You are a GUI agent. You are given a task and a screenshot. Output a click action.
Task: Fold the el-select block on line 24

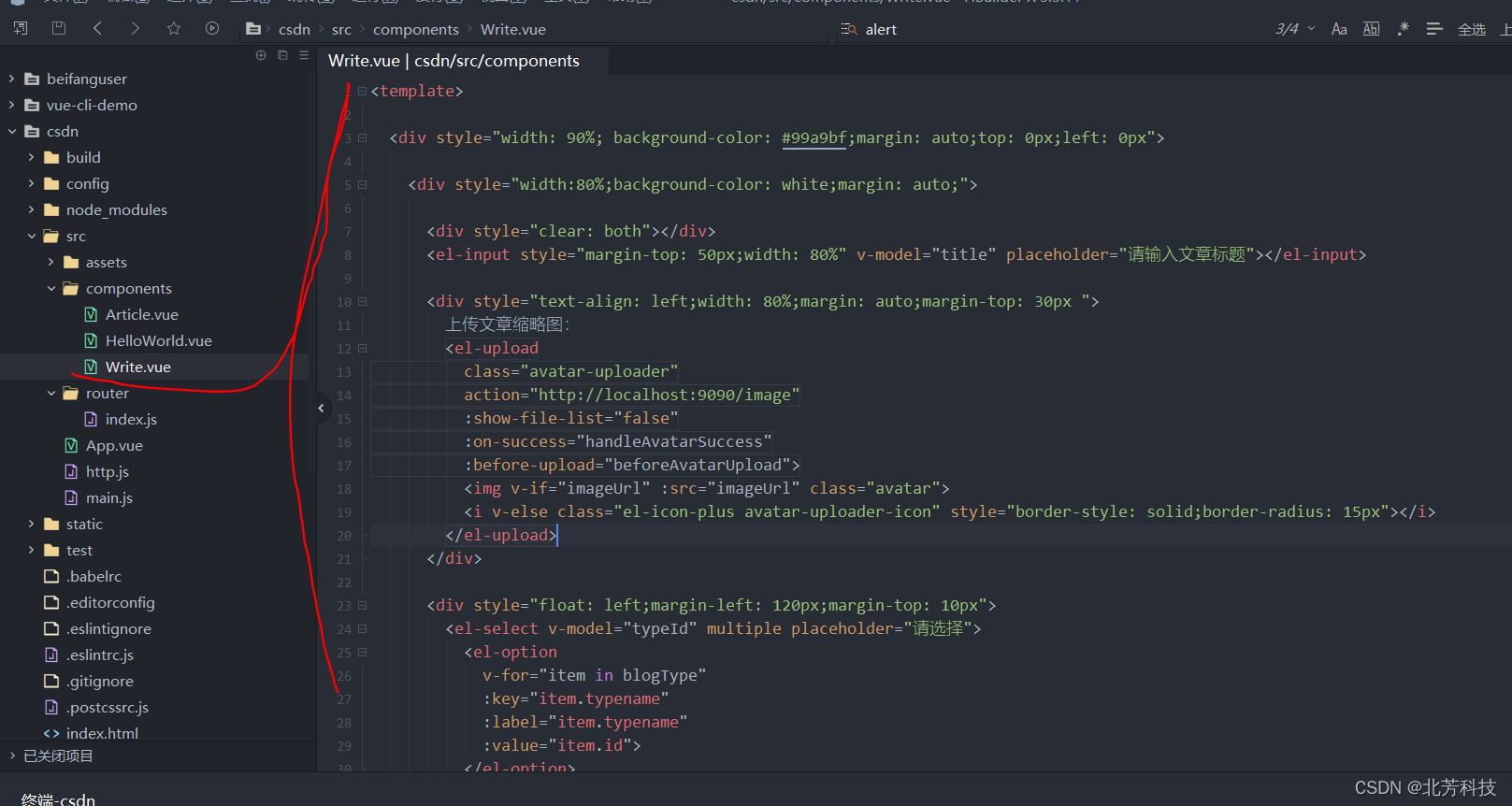pos(362,628)
